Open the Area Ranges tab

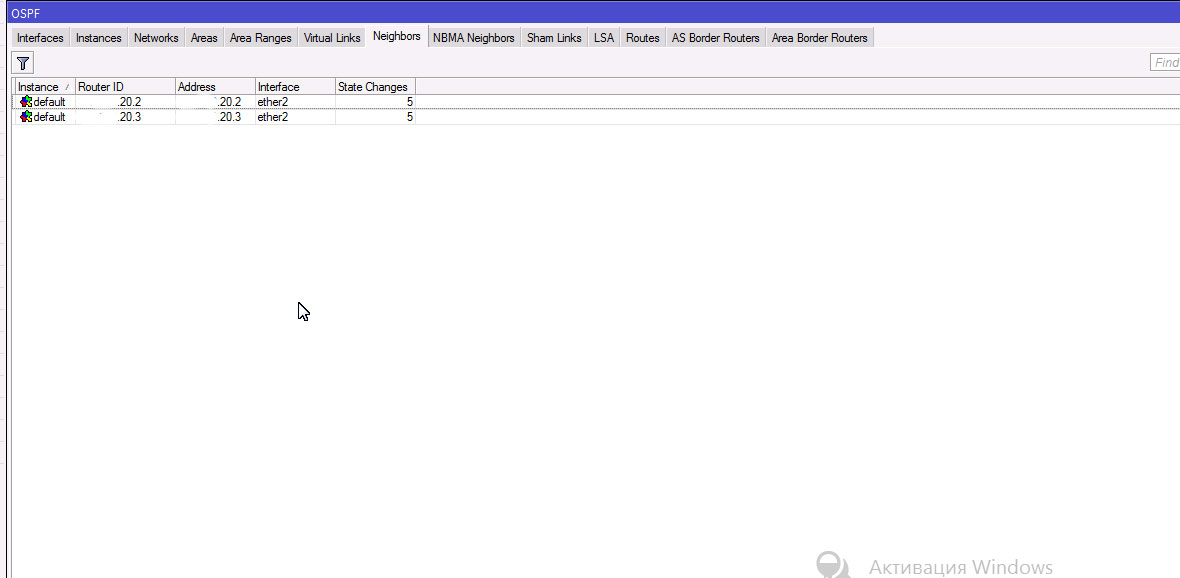coord(260,38)
